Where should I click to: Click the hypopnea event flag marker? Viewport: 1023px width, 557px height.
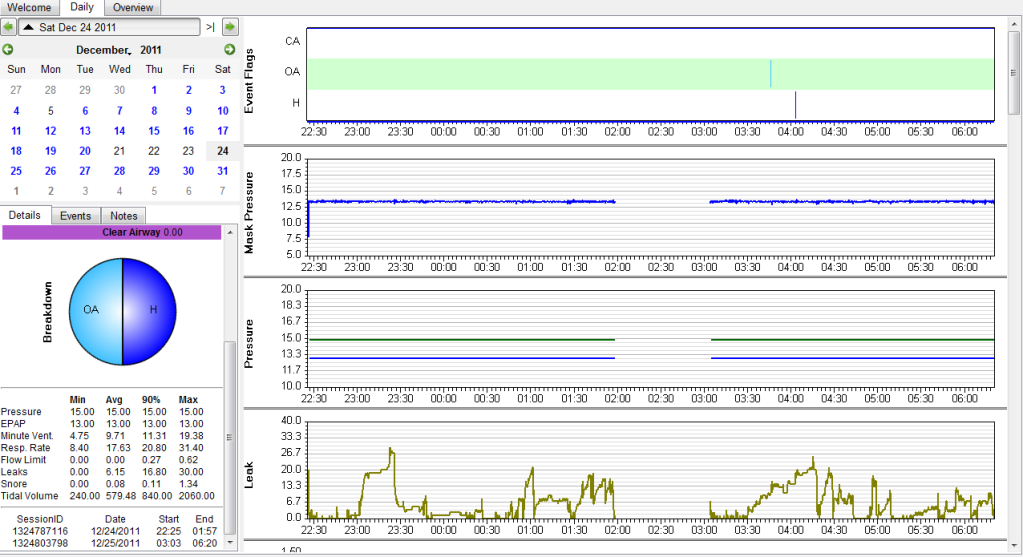(795, 104)
